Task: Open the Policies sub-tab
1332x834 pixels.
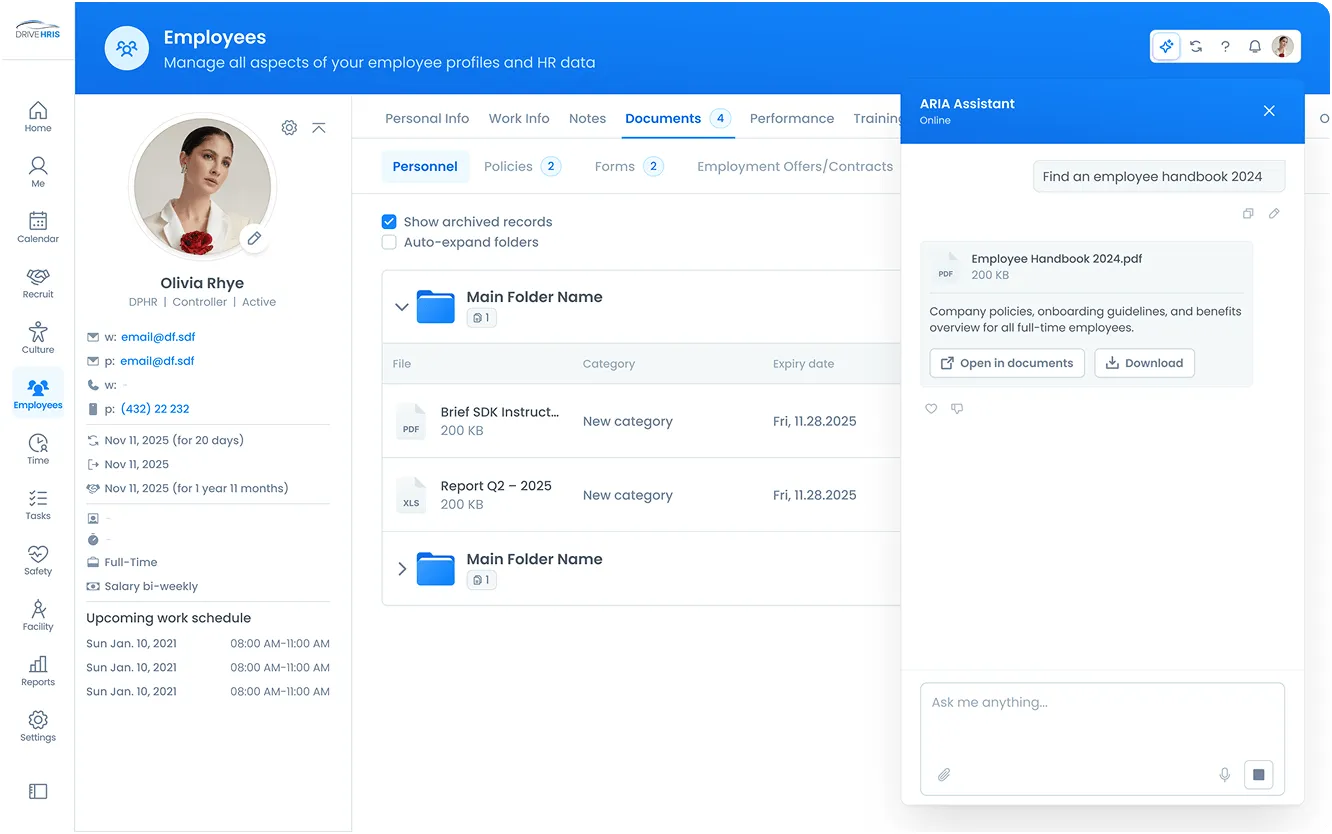Action: click(x=522, y=166)
